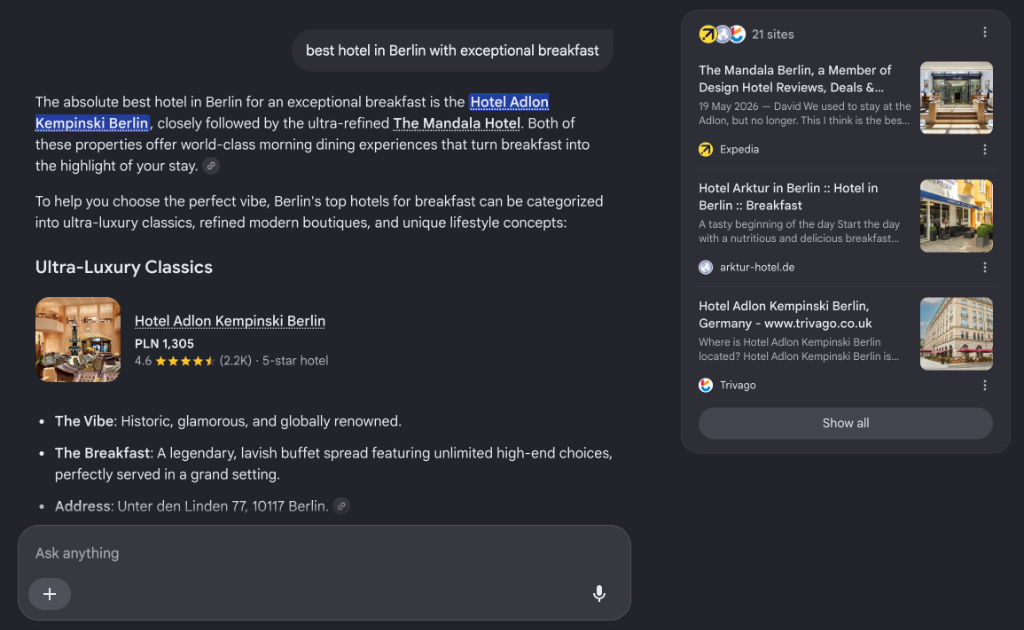Open the Hotel Adlon Kempinski trivago.co.uk result
The height and width of the screenshot is (630, 1024).
[x=786, y=315]
